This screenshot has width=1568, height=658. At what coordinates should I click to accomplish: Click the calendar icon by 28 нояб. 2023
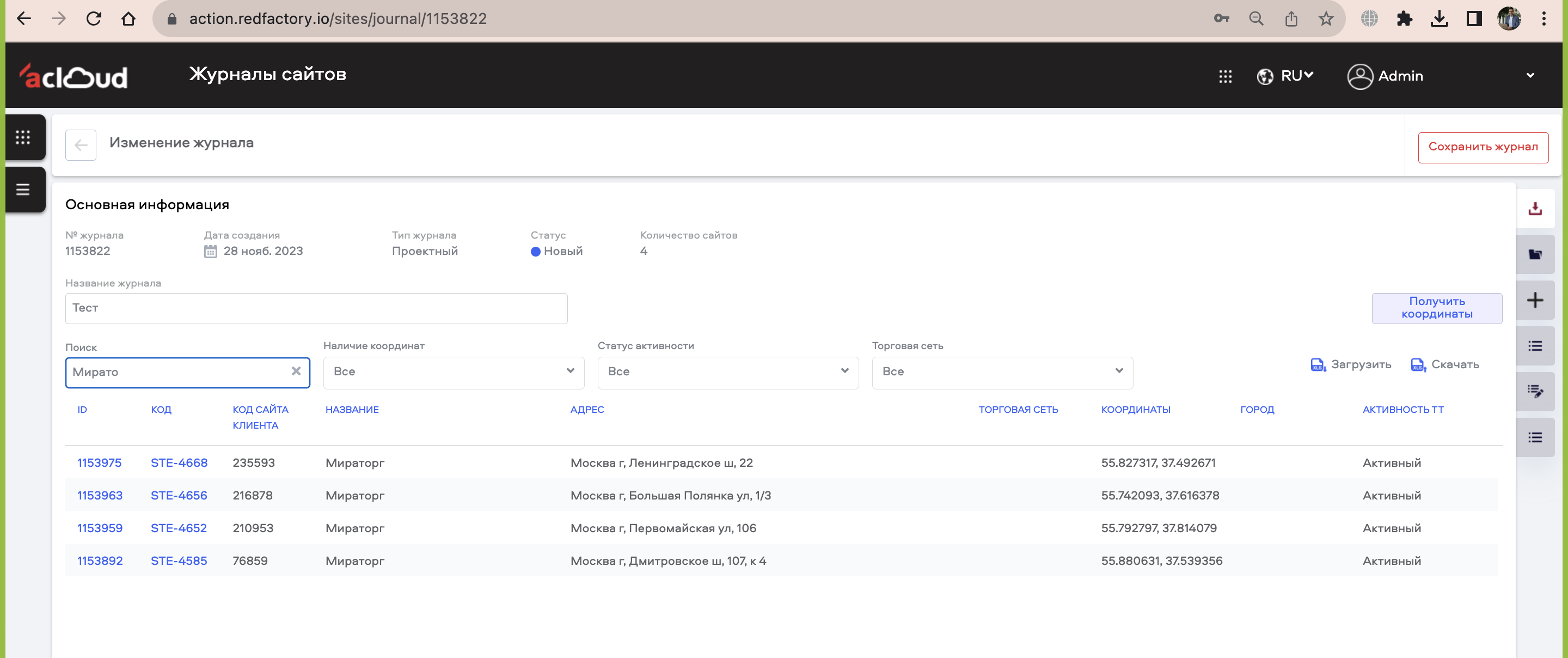click(x=210, y=252)
